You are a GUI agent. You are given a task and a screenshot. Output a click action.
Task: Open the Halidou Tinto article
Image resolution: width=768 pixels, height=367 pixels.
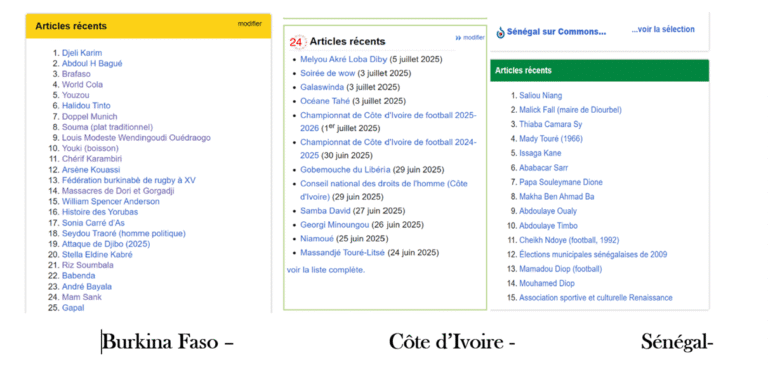point(86,106)
